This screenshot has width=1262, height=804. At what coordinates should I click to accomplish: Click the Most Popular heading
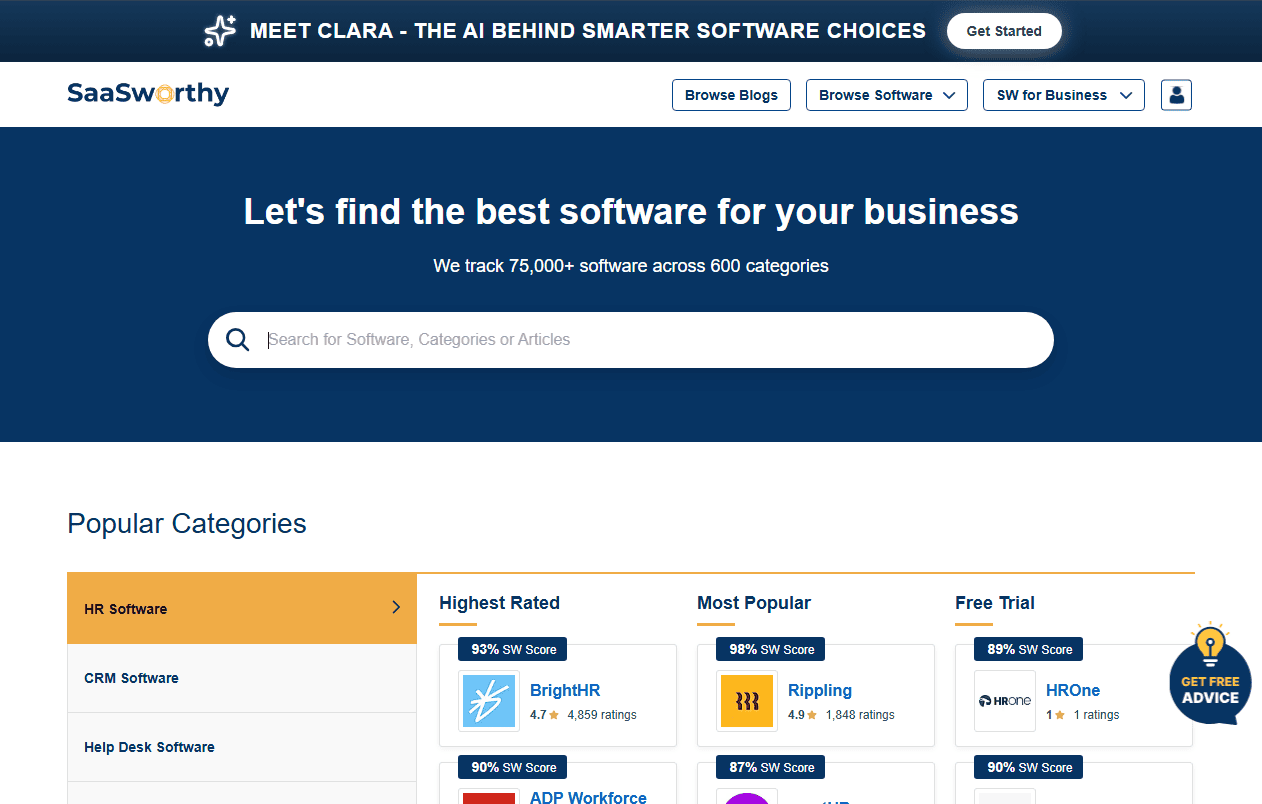click(x=754, y=603)
